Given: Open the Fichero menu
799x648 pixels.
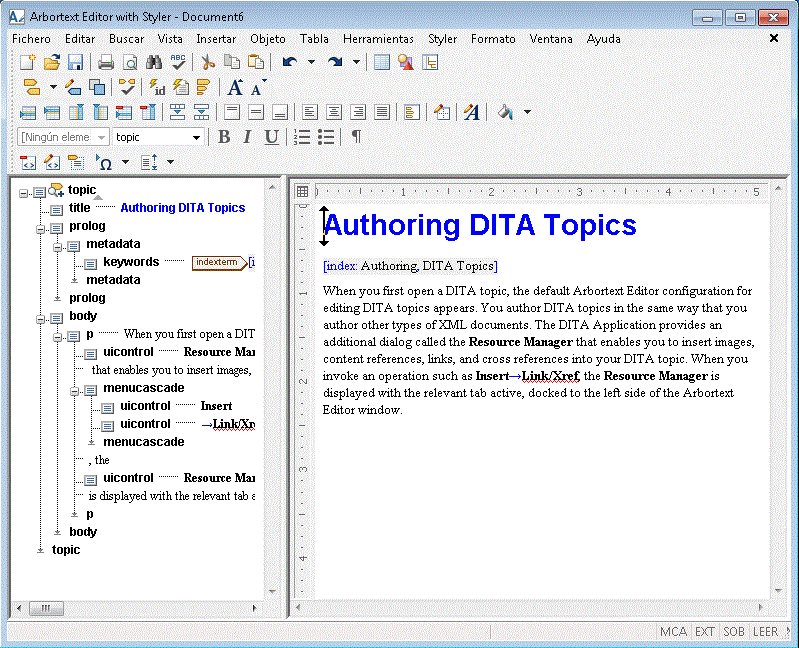Looking at the screenshot, I should (x=32, y=39).
